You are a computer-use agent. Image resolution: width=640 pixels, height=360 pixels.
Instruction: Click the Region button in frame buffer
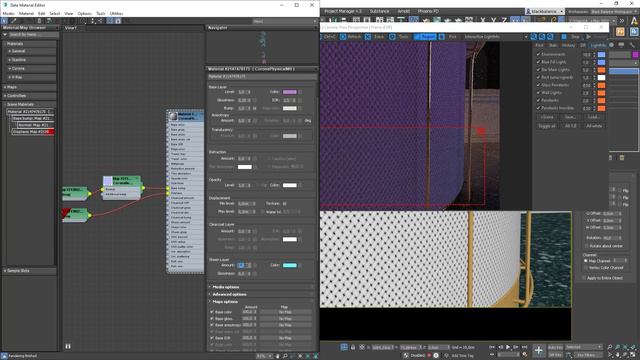(x=425, y=37)
